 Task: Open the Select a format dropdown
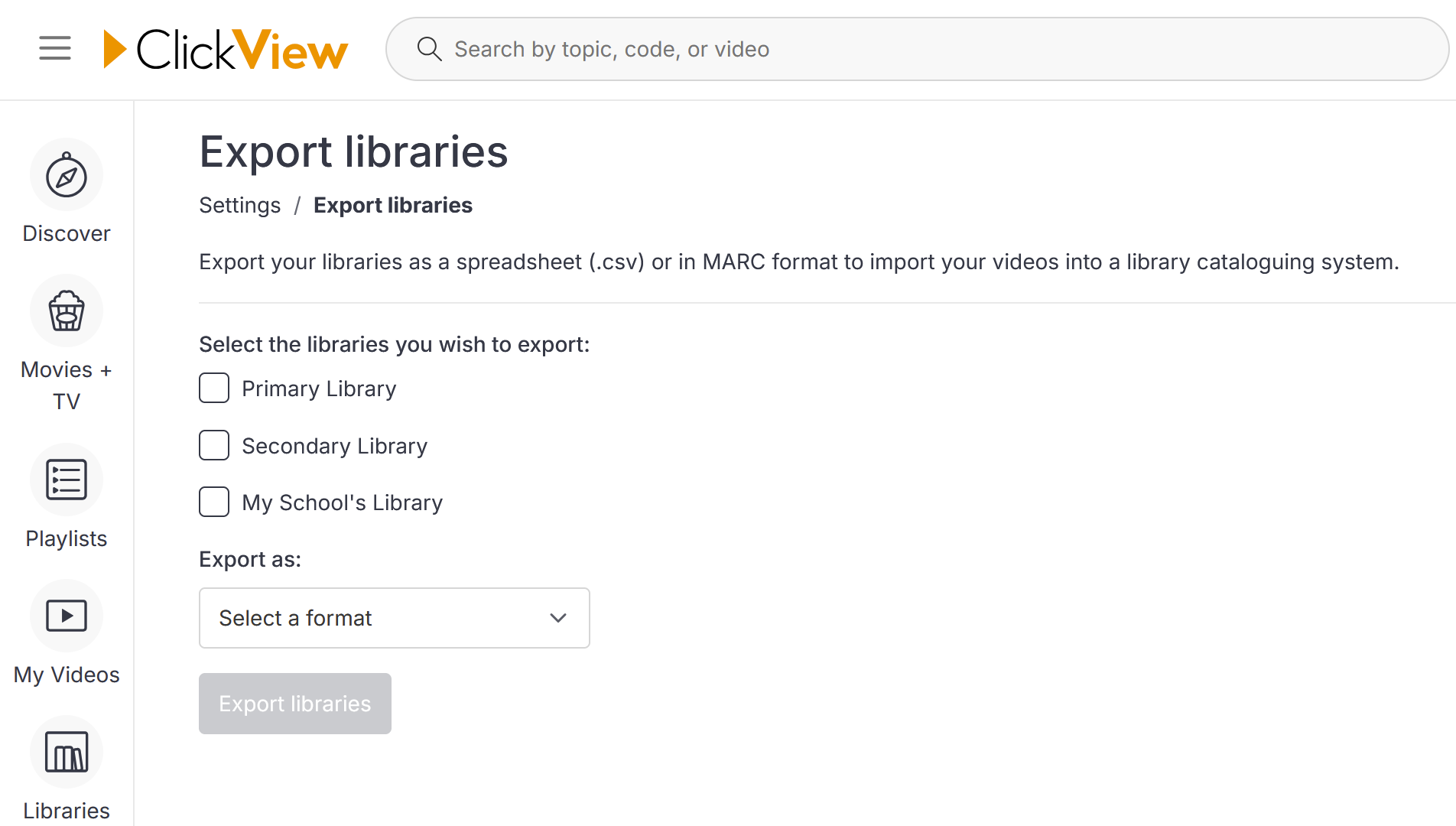point(395,618)
